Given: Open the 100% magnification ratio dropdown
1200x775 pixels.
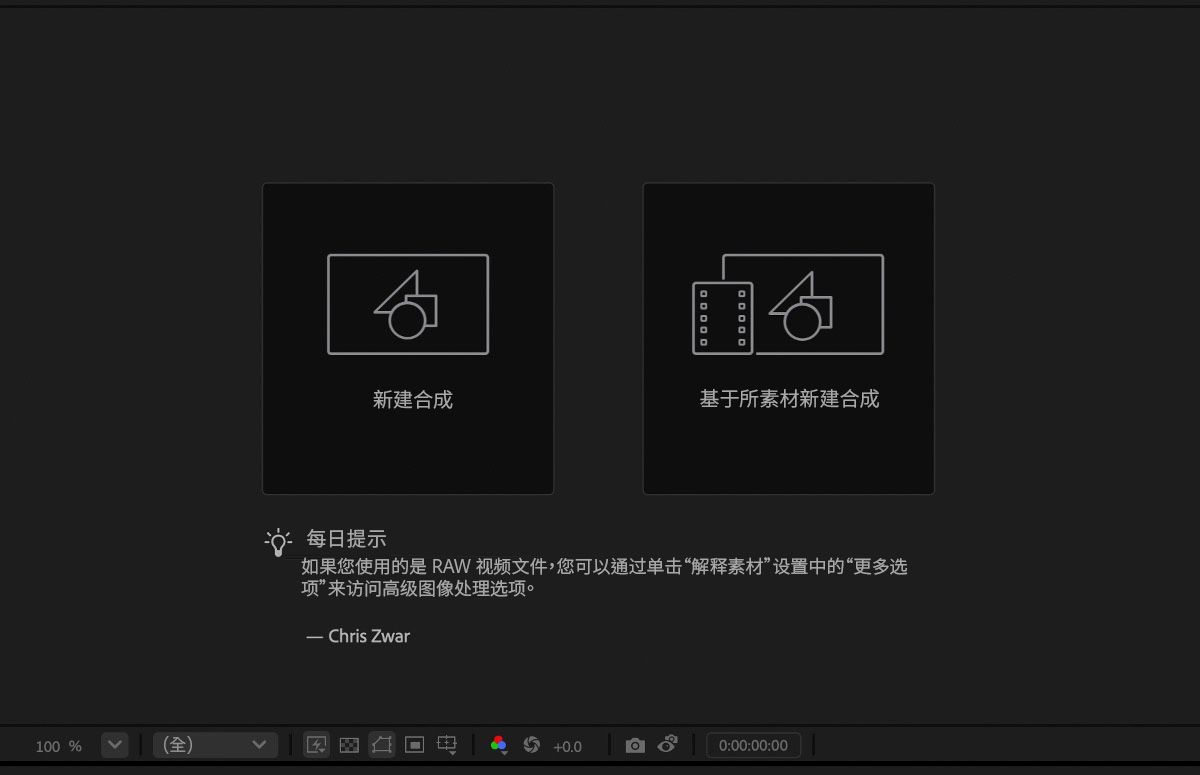Looking at the screenshot, I should [x=113, y=745].
